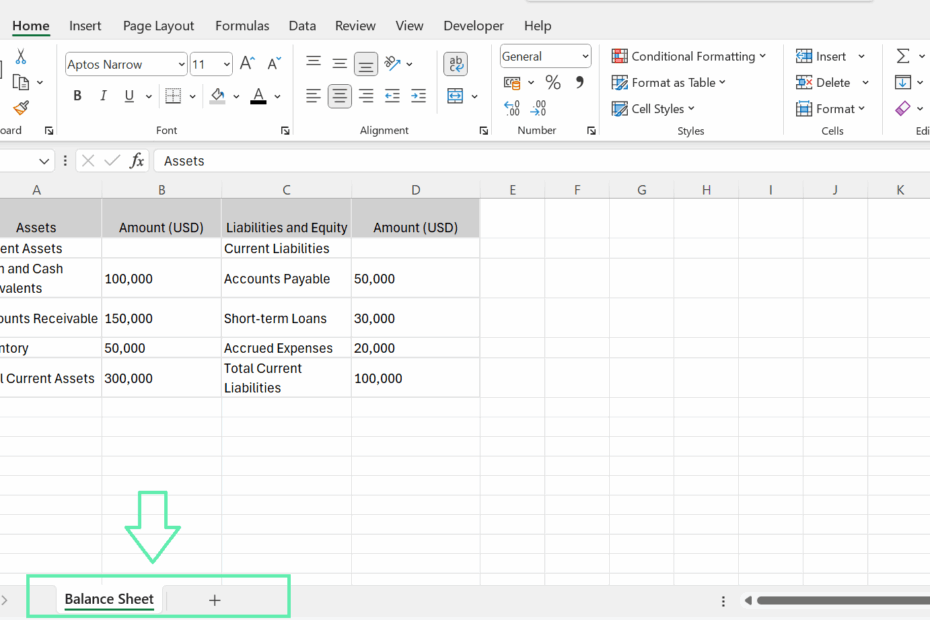Open the Format cells menu
The height and width of the screenshot is (620, 930).
coord(830,109)
